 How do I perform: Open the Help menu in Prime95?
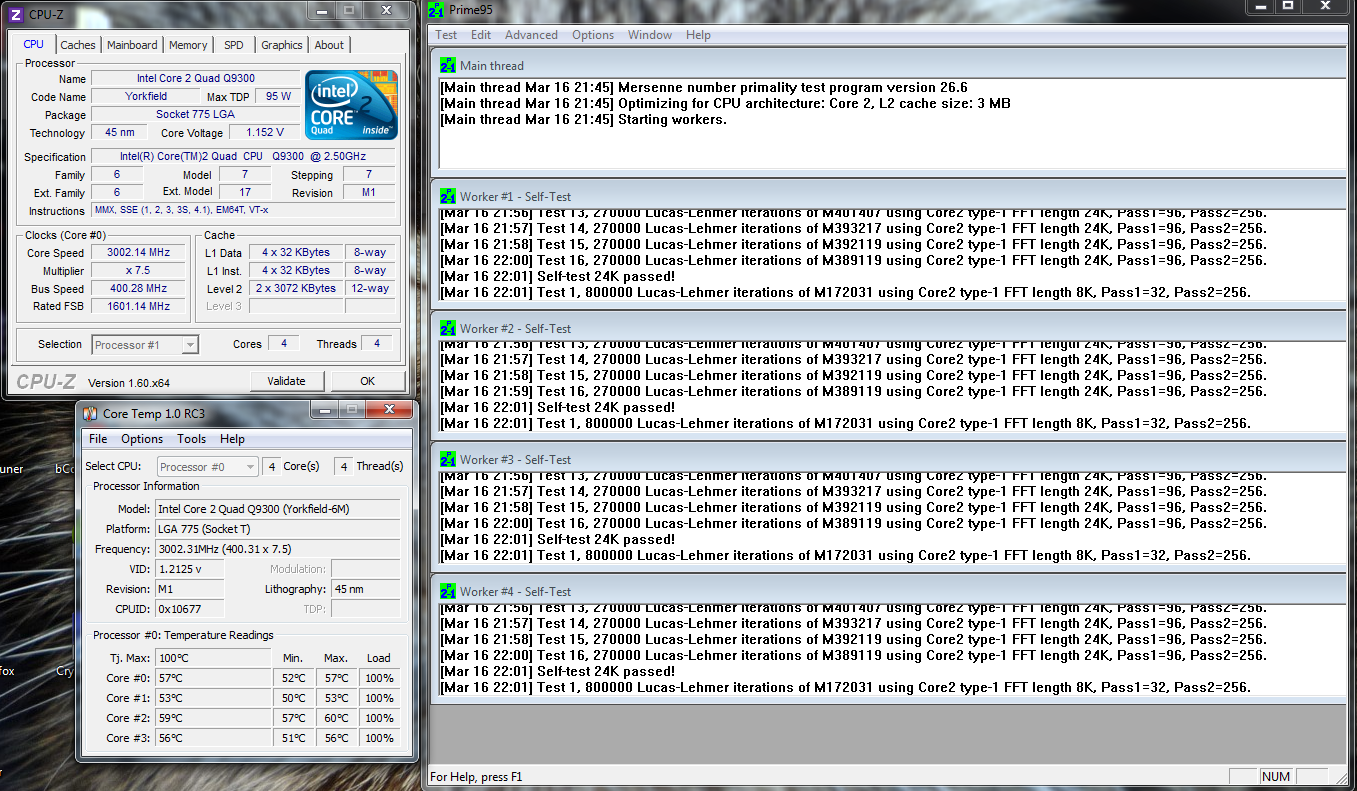[x=698, y=35]
